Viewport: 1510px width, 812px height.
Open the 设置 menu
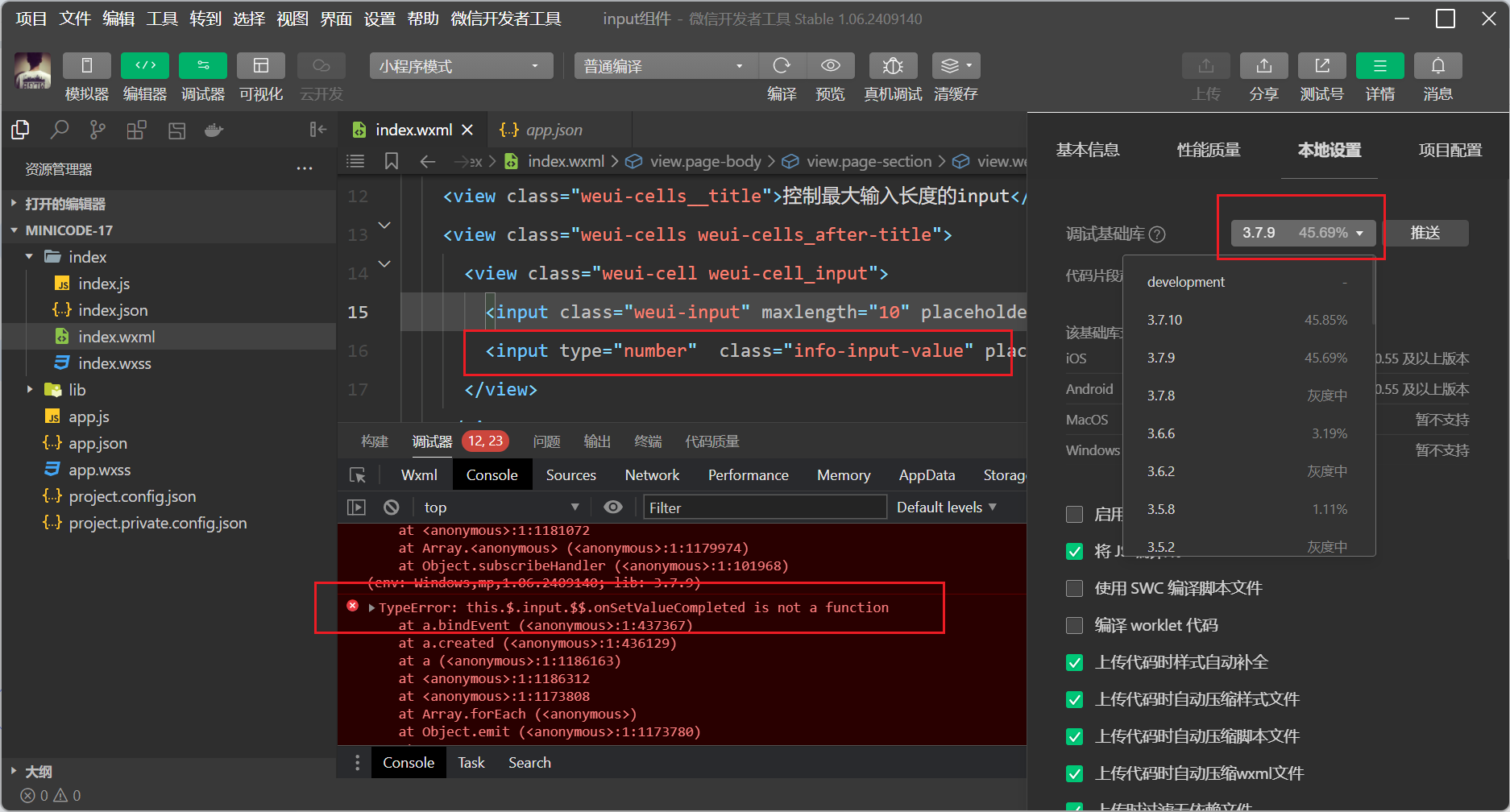(380, 19)
